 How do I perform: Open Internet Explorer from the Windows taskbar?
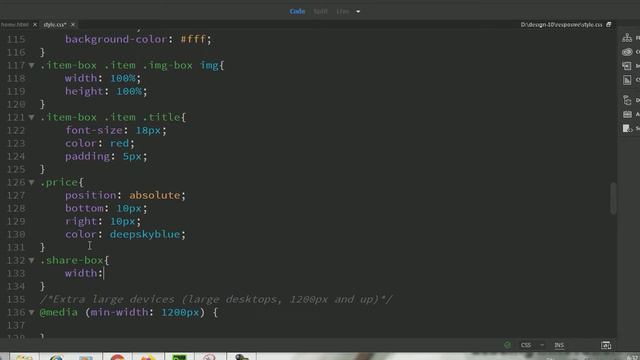click(x=56, y=357)
